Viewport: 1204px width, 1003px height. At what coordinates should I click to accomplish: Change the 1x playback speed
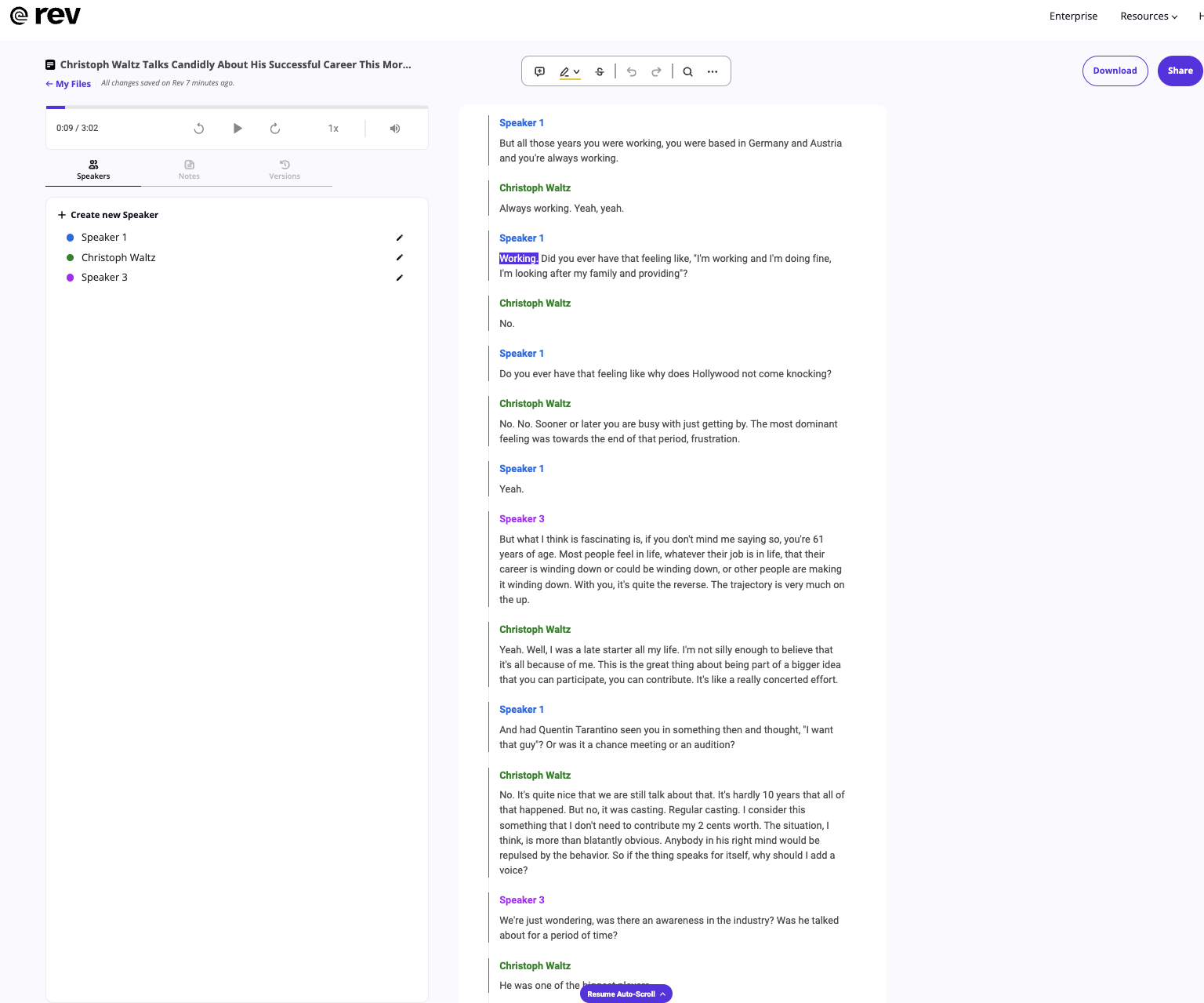coord(333,128)
